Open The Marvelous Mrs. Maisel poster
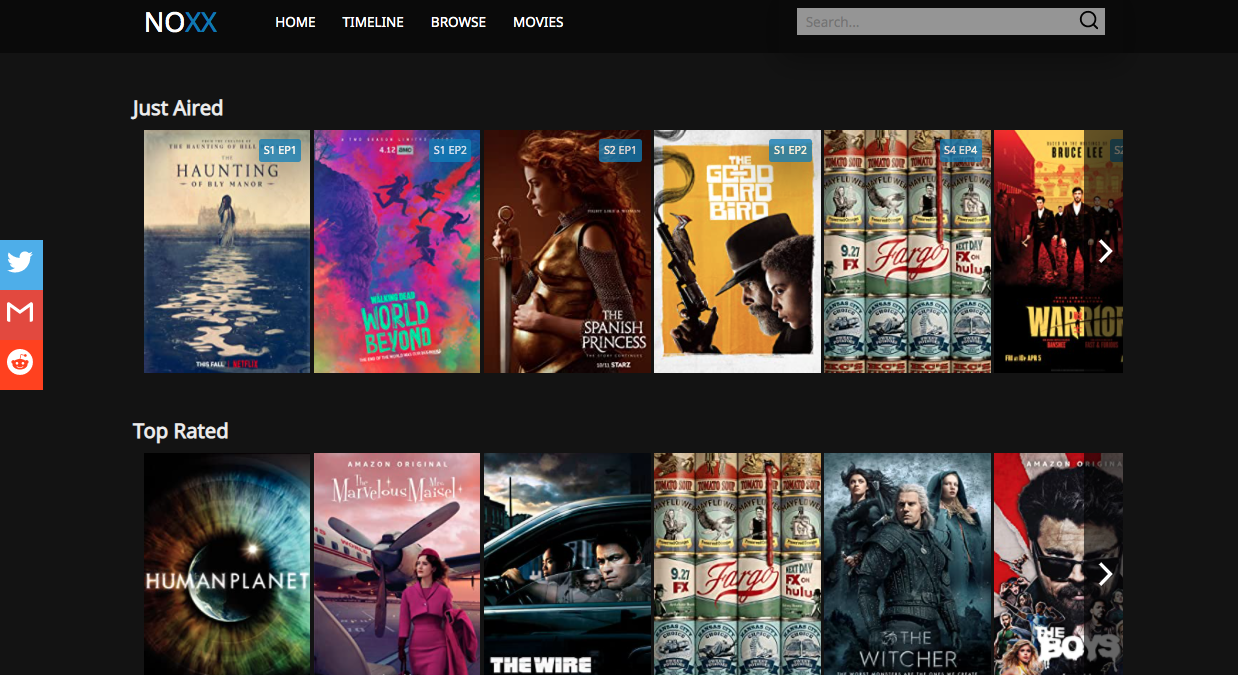The height and width of the screenshot is (675, 1238). click(x=397, y=564)
